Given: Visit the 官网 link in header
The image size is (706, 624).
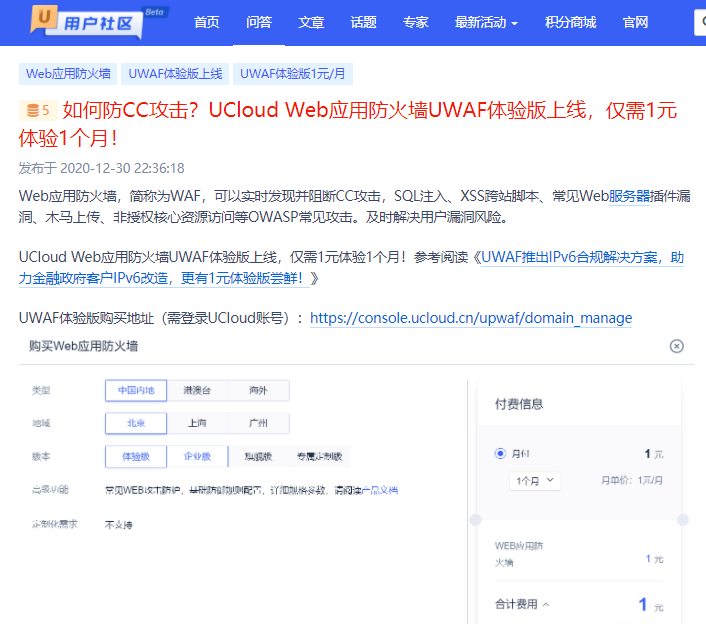Looking at the screenshot, I should click(635, 22).
